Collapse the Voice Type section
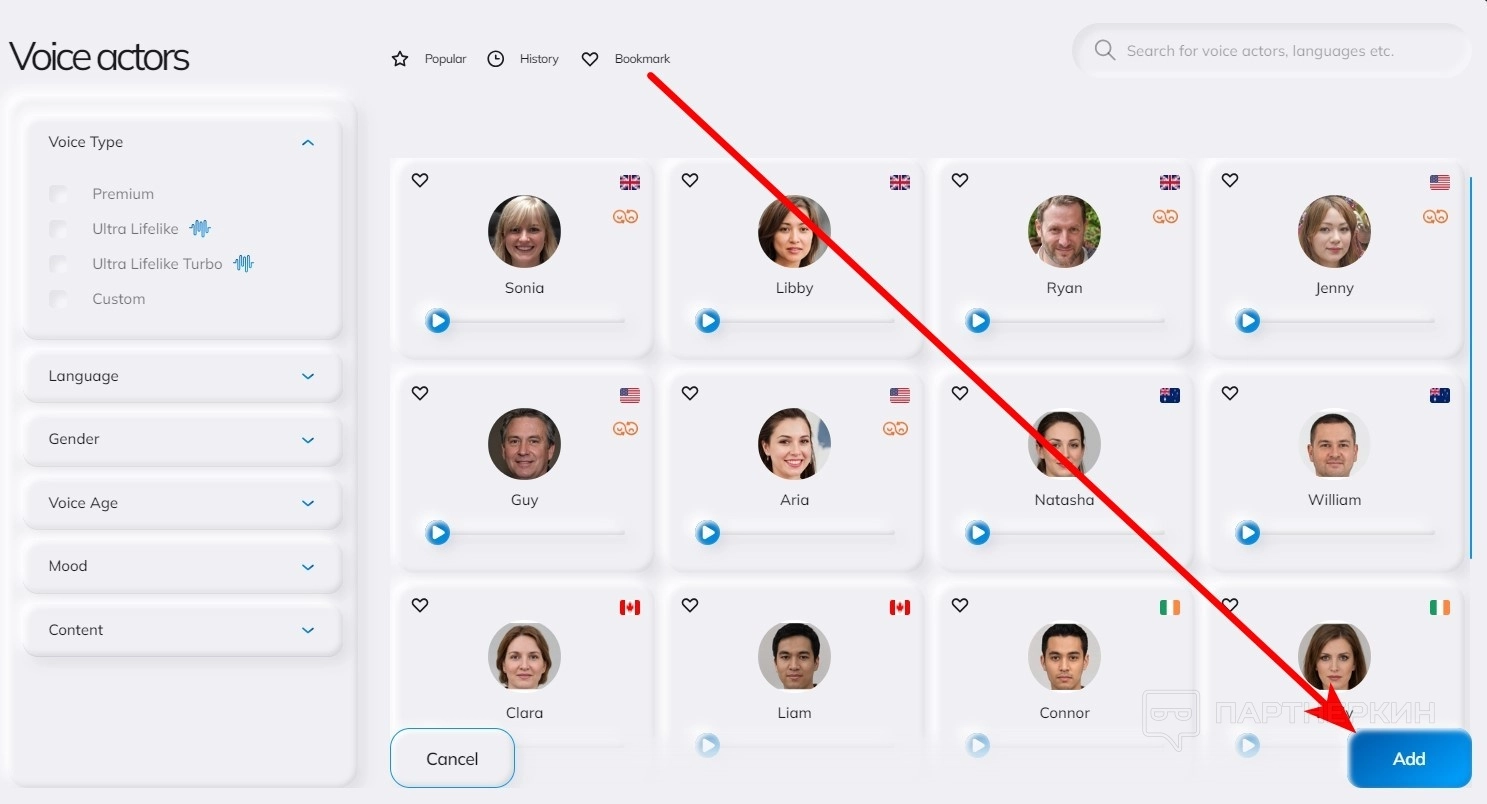The height and width of the screenshot is (804, 1487). pyautogui.click(x=308, y=143)
